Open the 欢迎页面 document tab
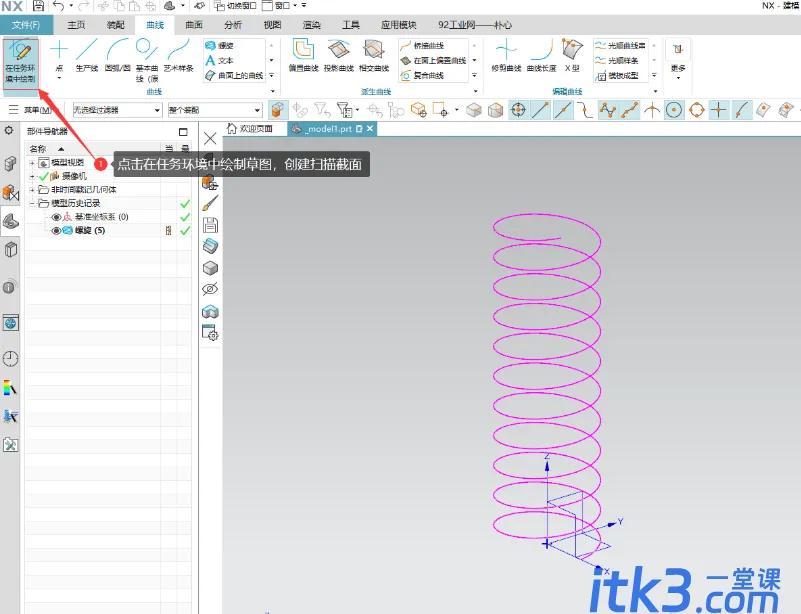Image resolution: width=801 pixels, height=614 pixels. (250, 129)
